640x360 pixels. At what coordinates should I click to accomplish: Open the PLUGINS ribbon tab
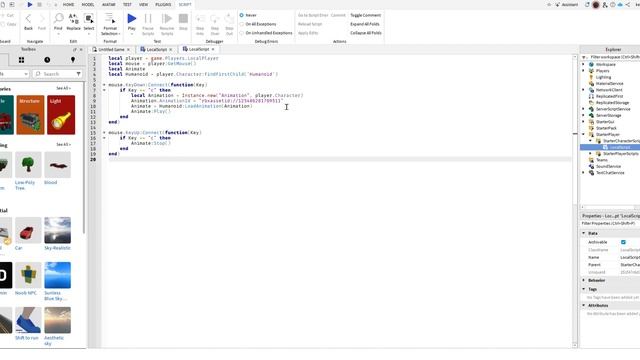[163, 4]
